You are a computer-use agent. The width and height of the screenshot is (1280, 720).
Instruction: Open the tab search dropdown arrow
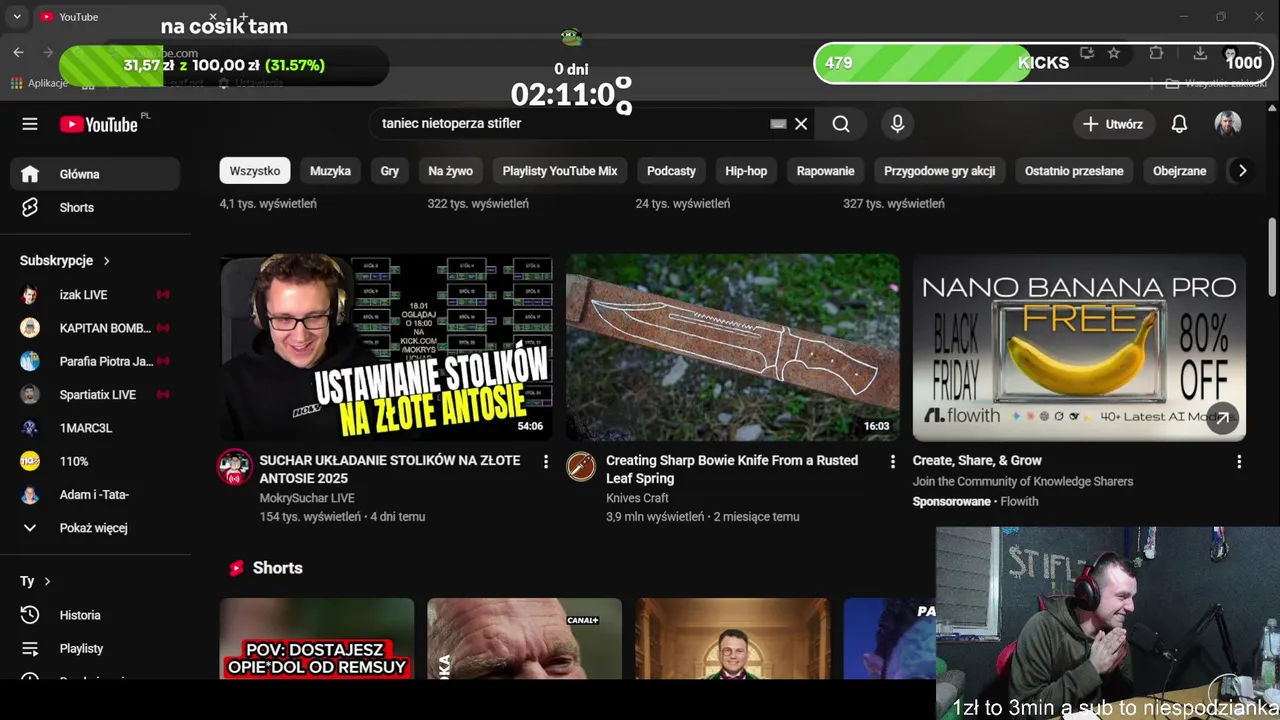17,17
